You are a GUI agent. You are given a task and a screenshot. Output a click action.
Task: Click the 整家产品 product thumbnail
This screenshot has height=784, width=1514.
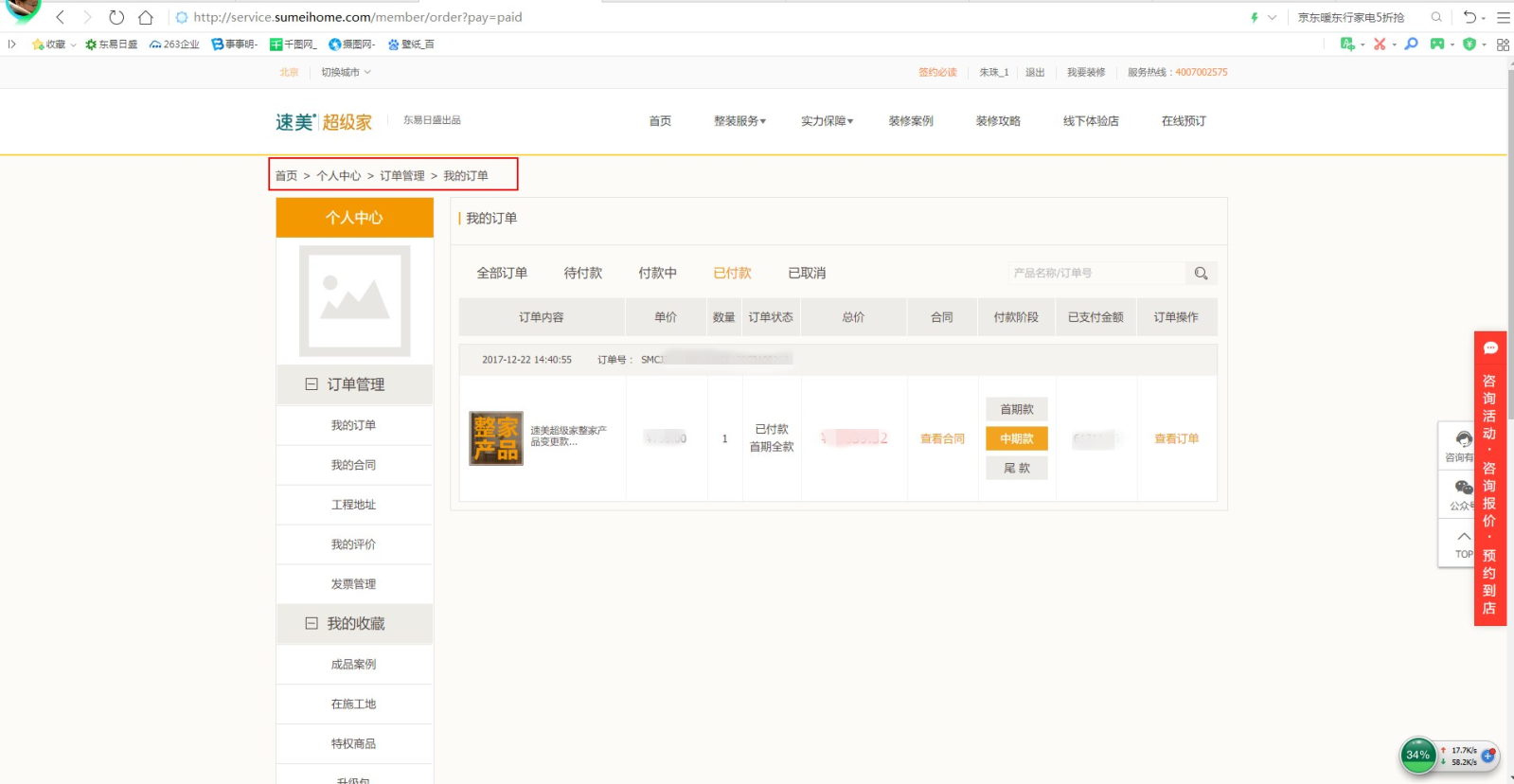[496, 438]
